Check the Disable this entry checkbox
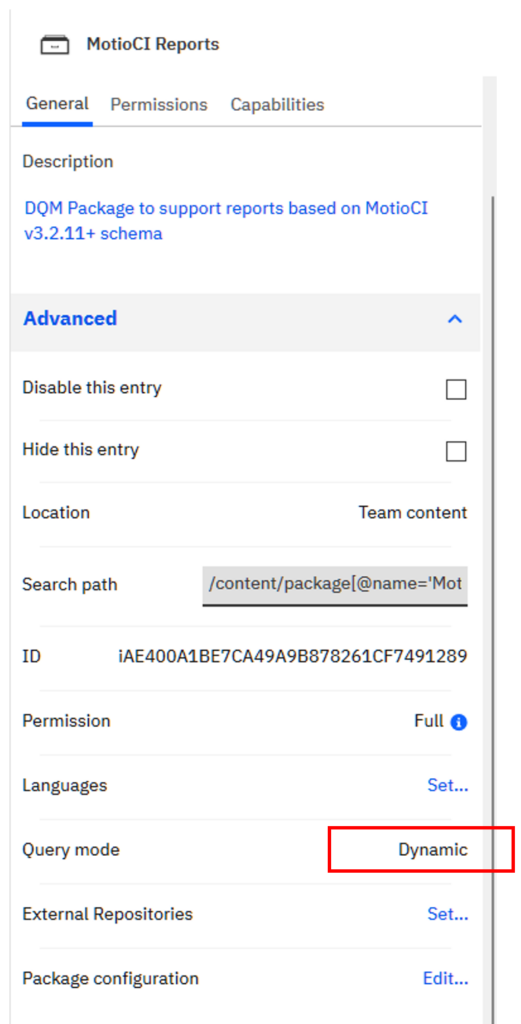This screenshot has height=1024, width=521. click(x=456, y=390)
